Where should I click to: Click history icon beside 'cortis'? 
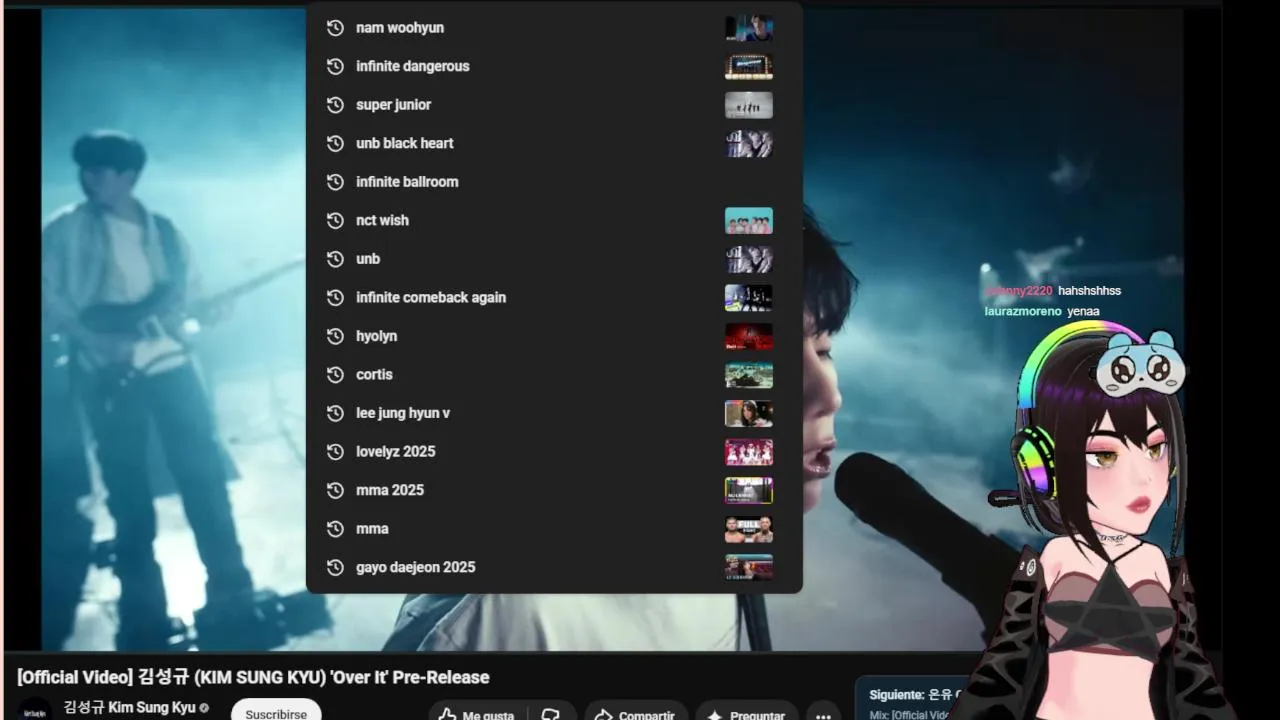[x=335, y=374]
